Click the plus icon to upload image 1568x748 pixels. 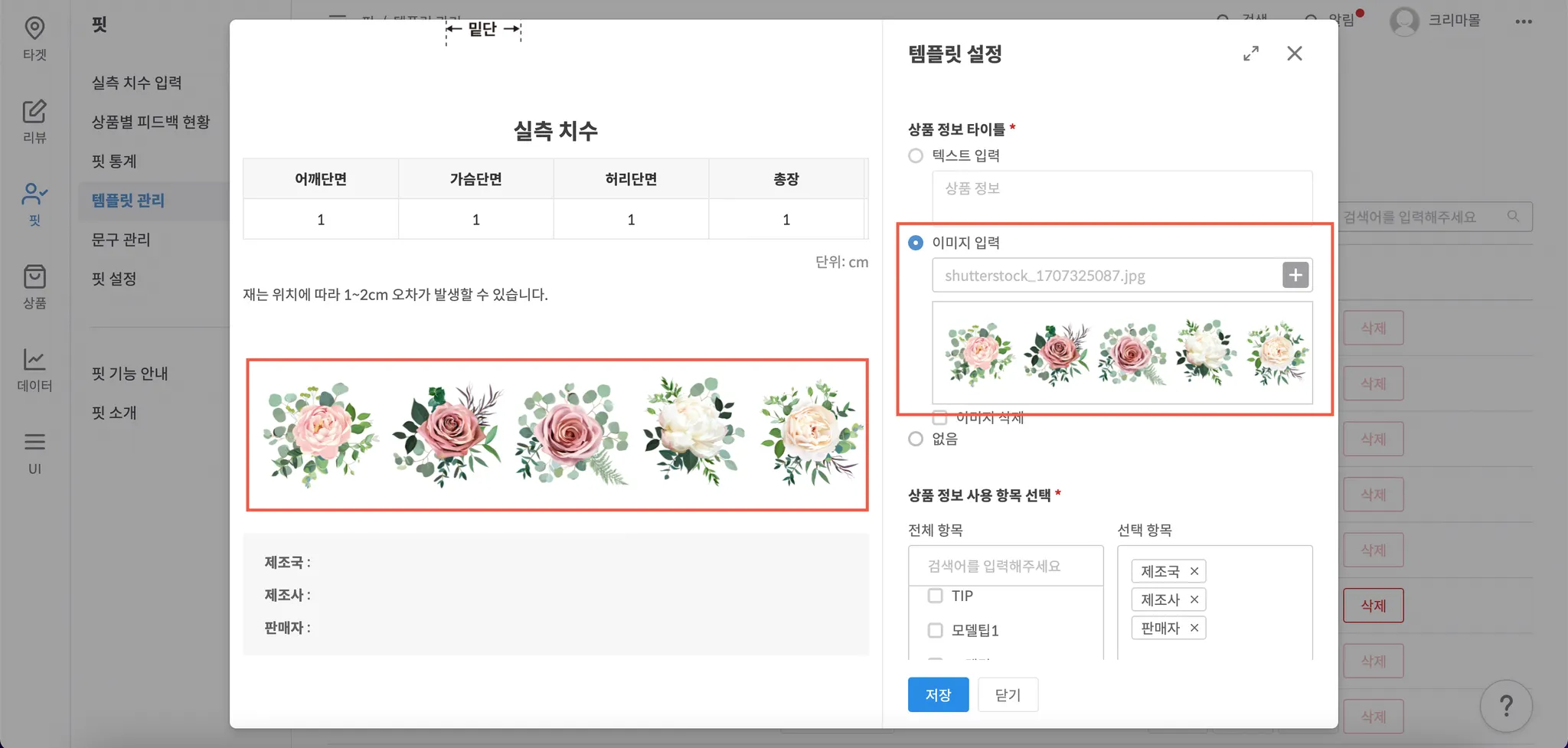(x=1295, y=276)
